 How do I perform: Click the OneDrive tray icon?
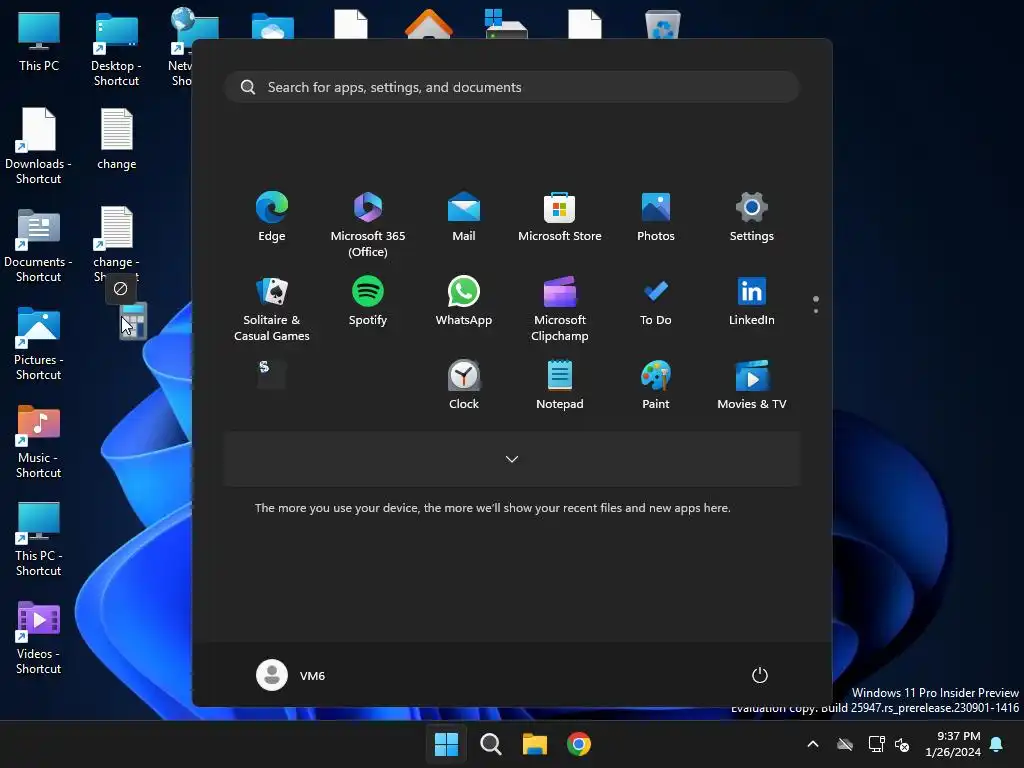[x=845, y=744]
